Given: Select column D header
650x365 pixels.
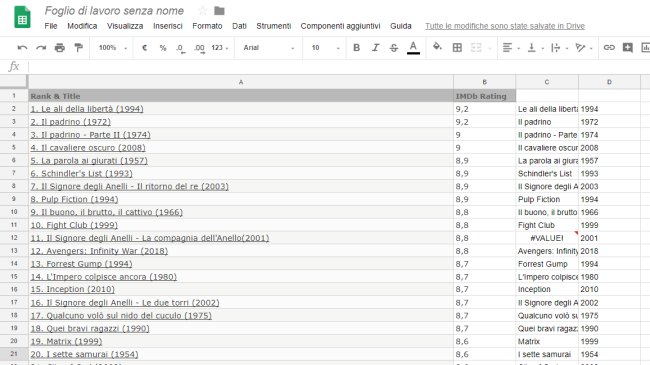Looking at the screenshot, I should [x=609, y=82].
